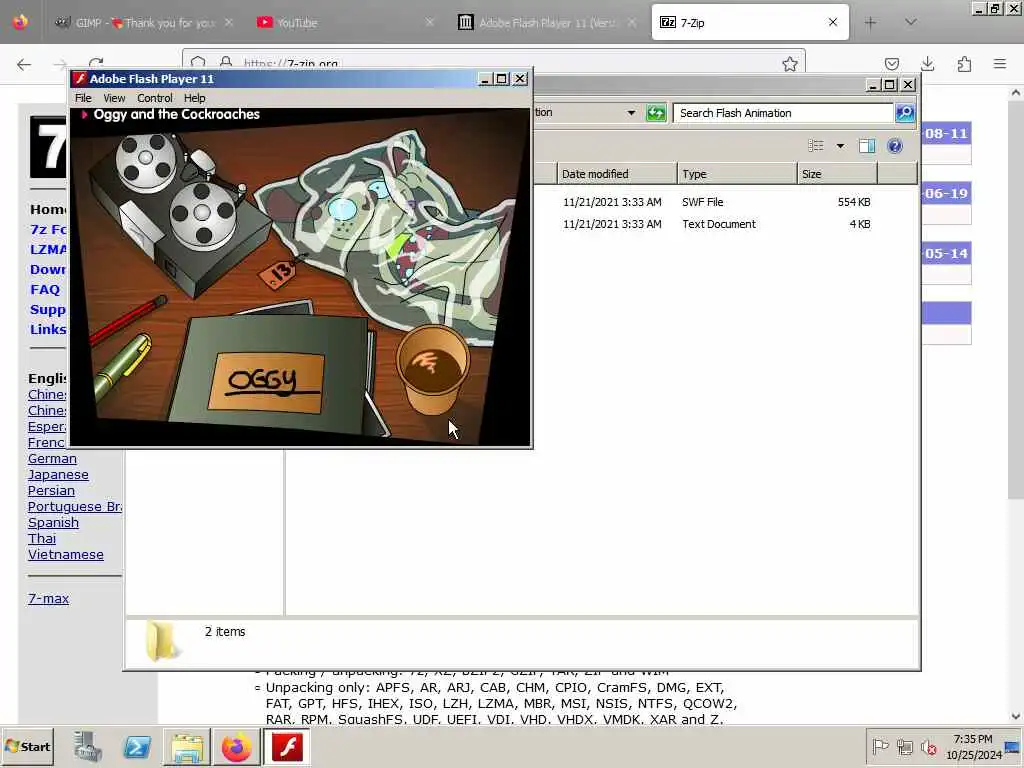
Task: Open the Action Center flag tray icon
Action: coord(880,746)
